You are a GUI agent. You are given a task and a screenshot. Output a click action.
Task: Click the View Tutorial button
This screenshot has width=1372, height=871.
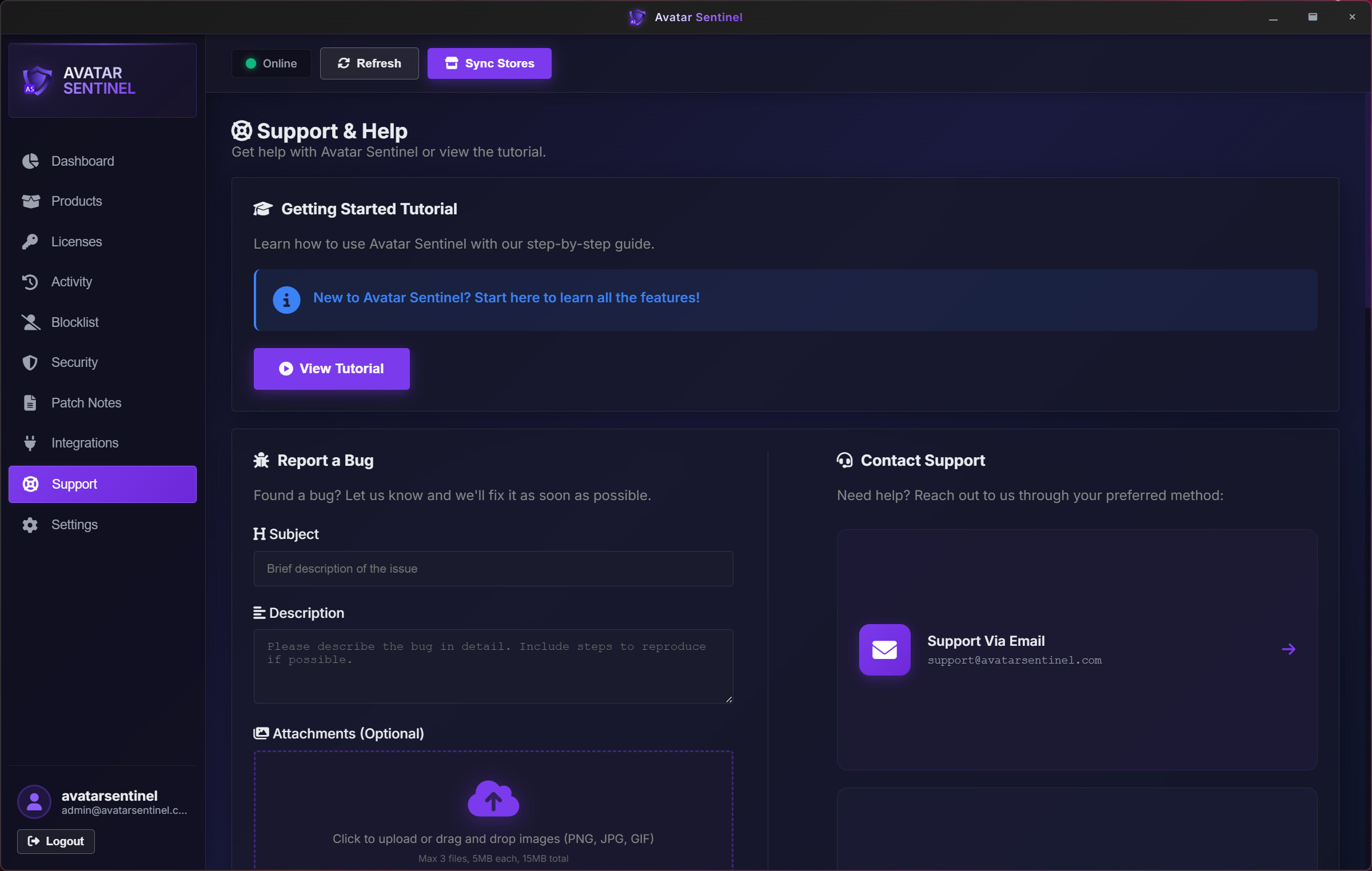(x=332, y=369)
